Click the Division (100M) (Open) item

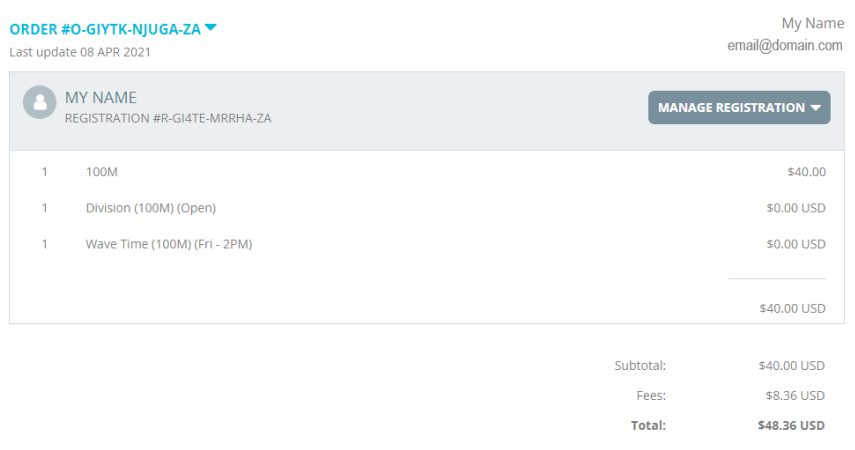tap(150, 208)
